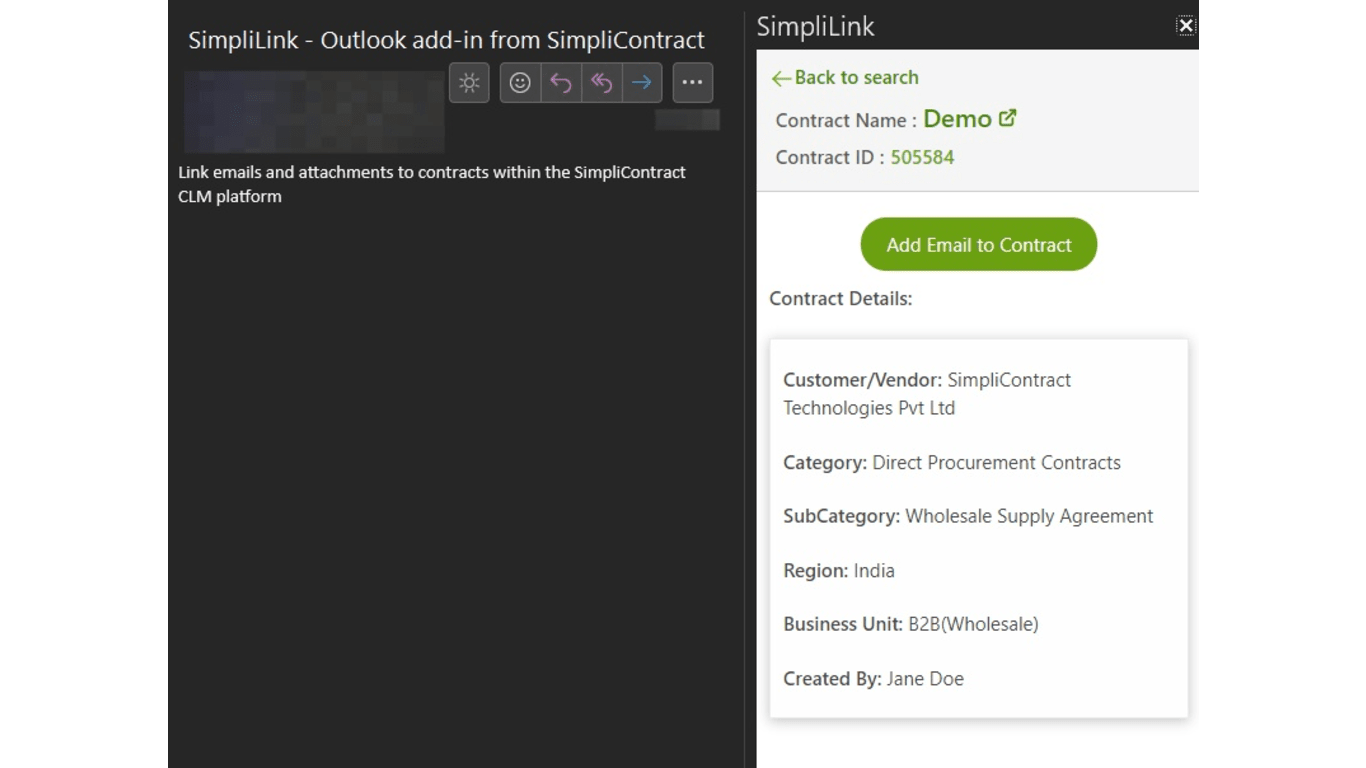Click the Created By Jane Doe entry

point(924,679)
